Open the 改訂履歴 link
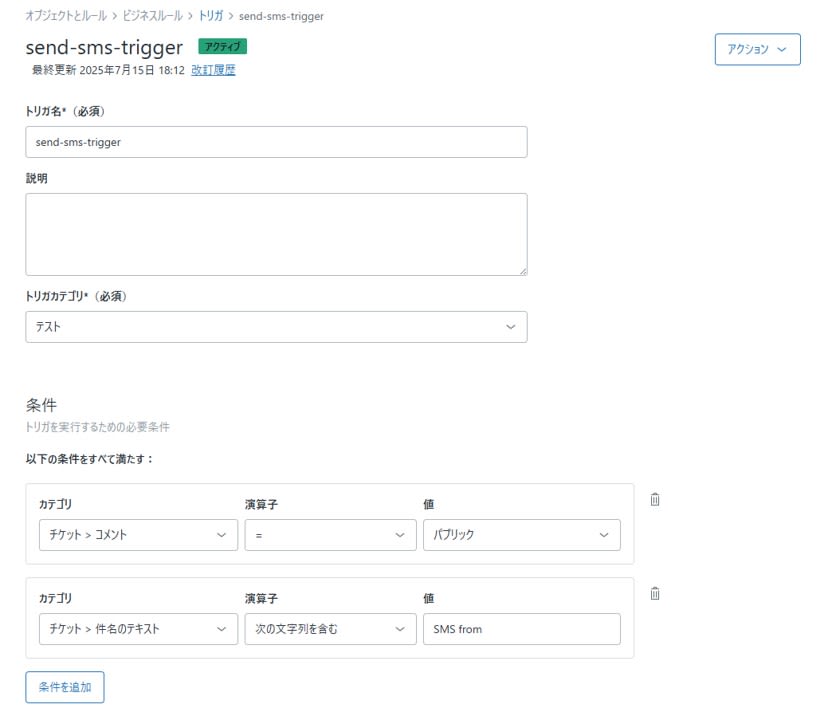This screenshot has width=836, height=720. pos(213,70)
